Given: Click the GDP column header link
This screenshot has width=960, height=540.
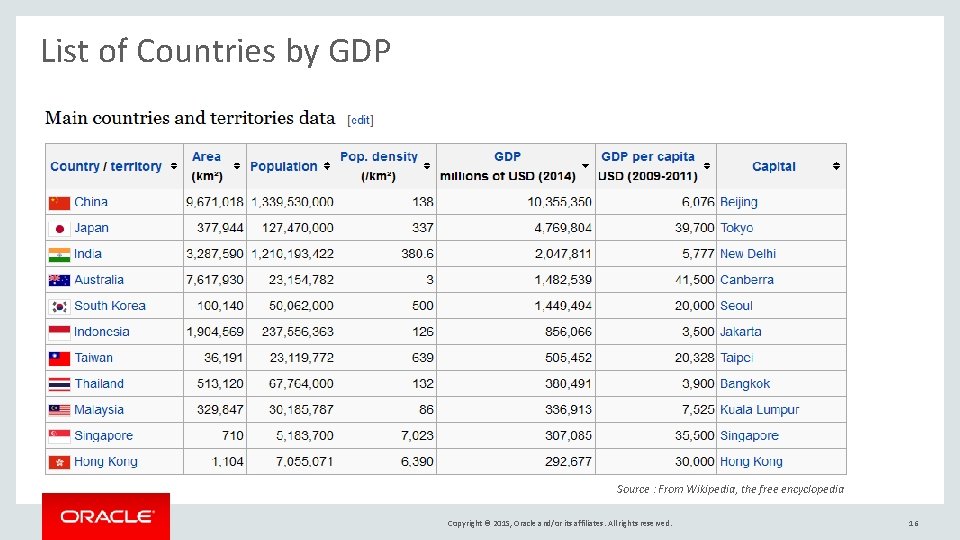Looking at the screenshot, I should click(x=507, y=157).
